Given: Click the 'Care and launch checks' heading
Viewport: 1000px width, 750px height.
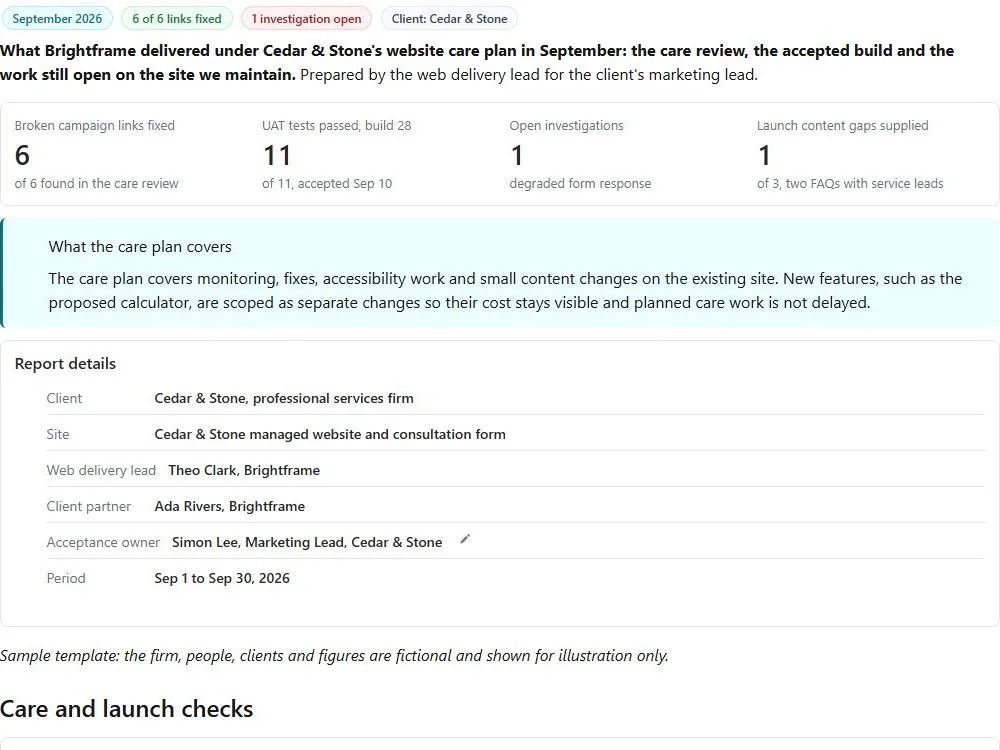Looking at the screenshot, I should click(126, 709).
